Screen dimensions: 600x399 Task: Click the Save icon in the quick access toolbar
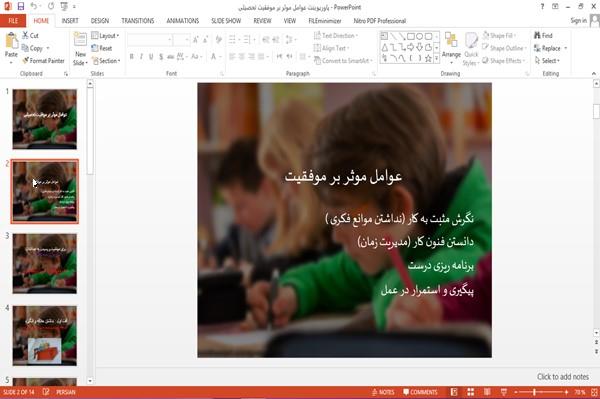[x=21, y=6]
